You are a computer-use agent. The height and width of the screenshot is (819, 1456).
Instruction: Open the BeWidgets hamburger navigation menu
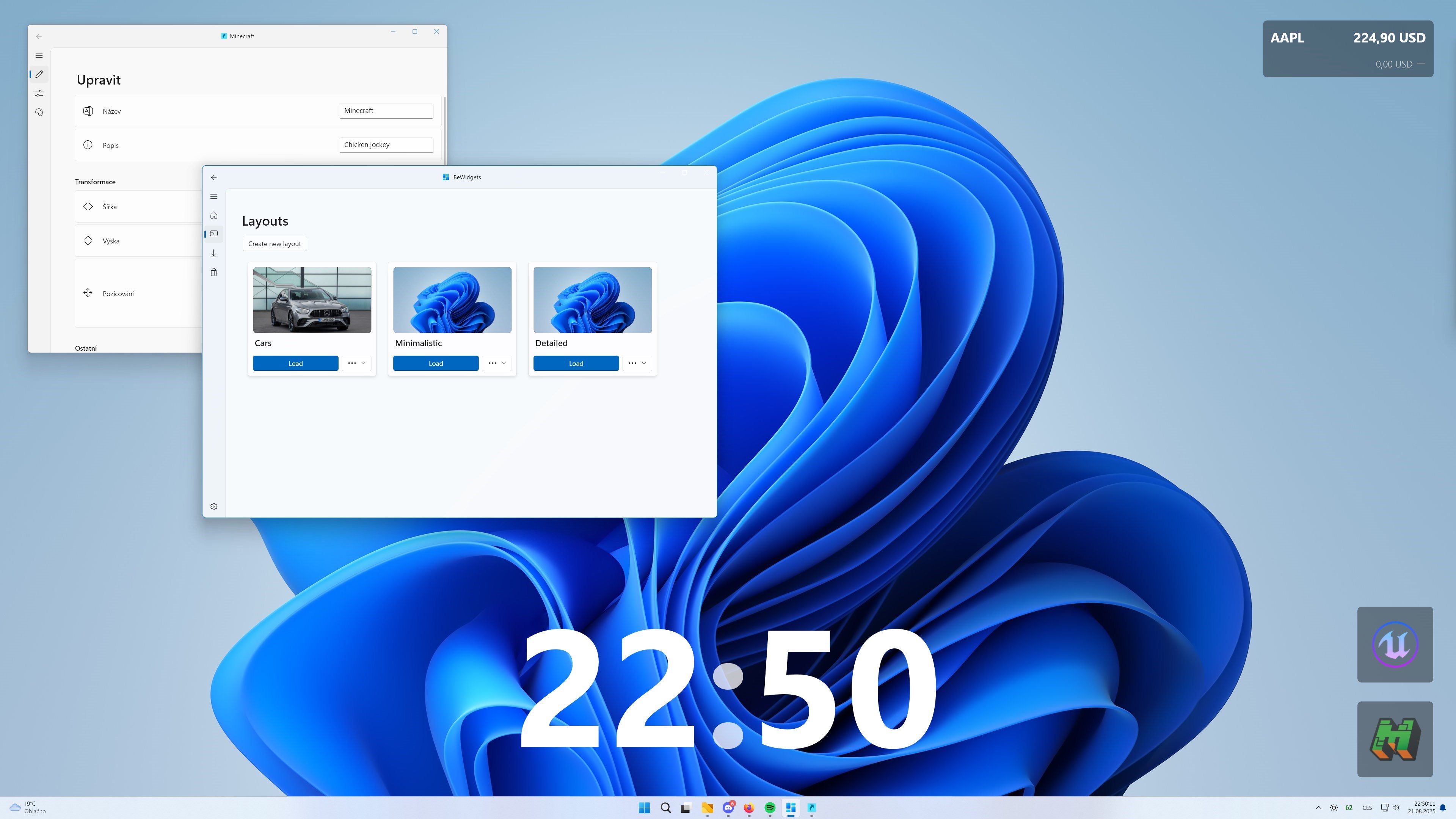pyautogui.click(x=213, y=196)
